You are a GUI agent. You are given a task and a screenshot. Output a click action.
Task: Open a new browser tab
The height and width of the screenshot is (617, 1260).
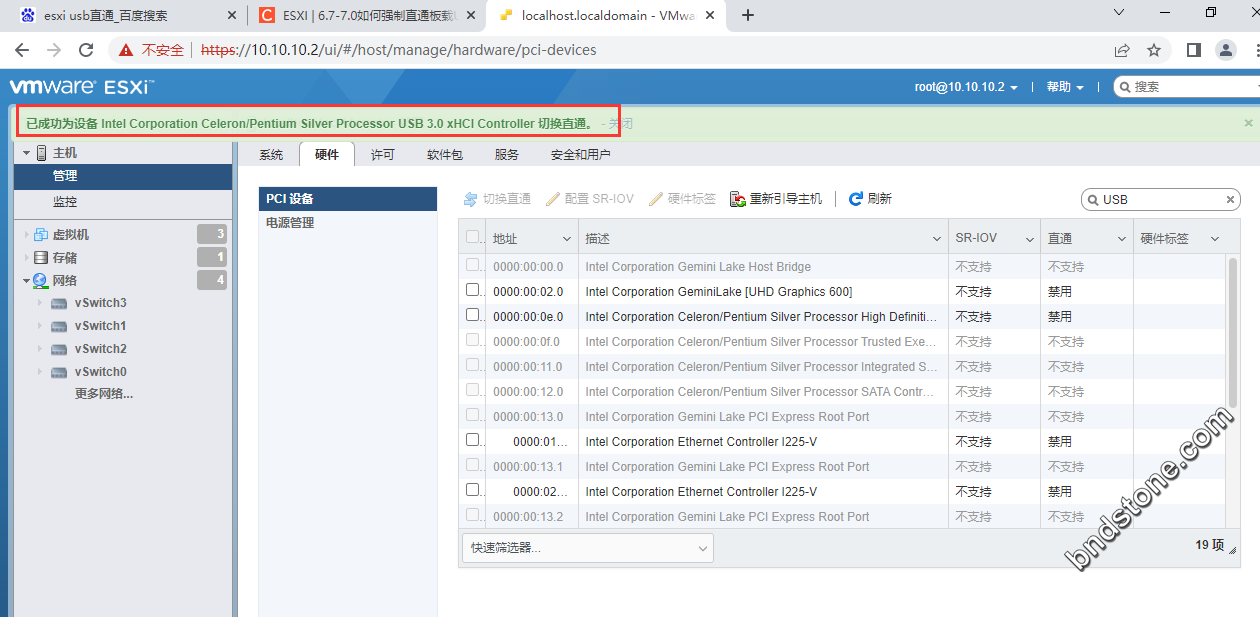pos(748,15)
